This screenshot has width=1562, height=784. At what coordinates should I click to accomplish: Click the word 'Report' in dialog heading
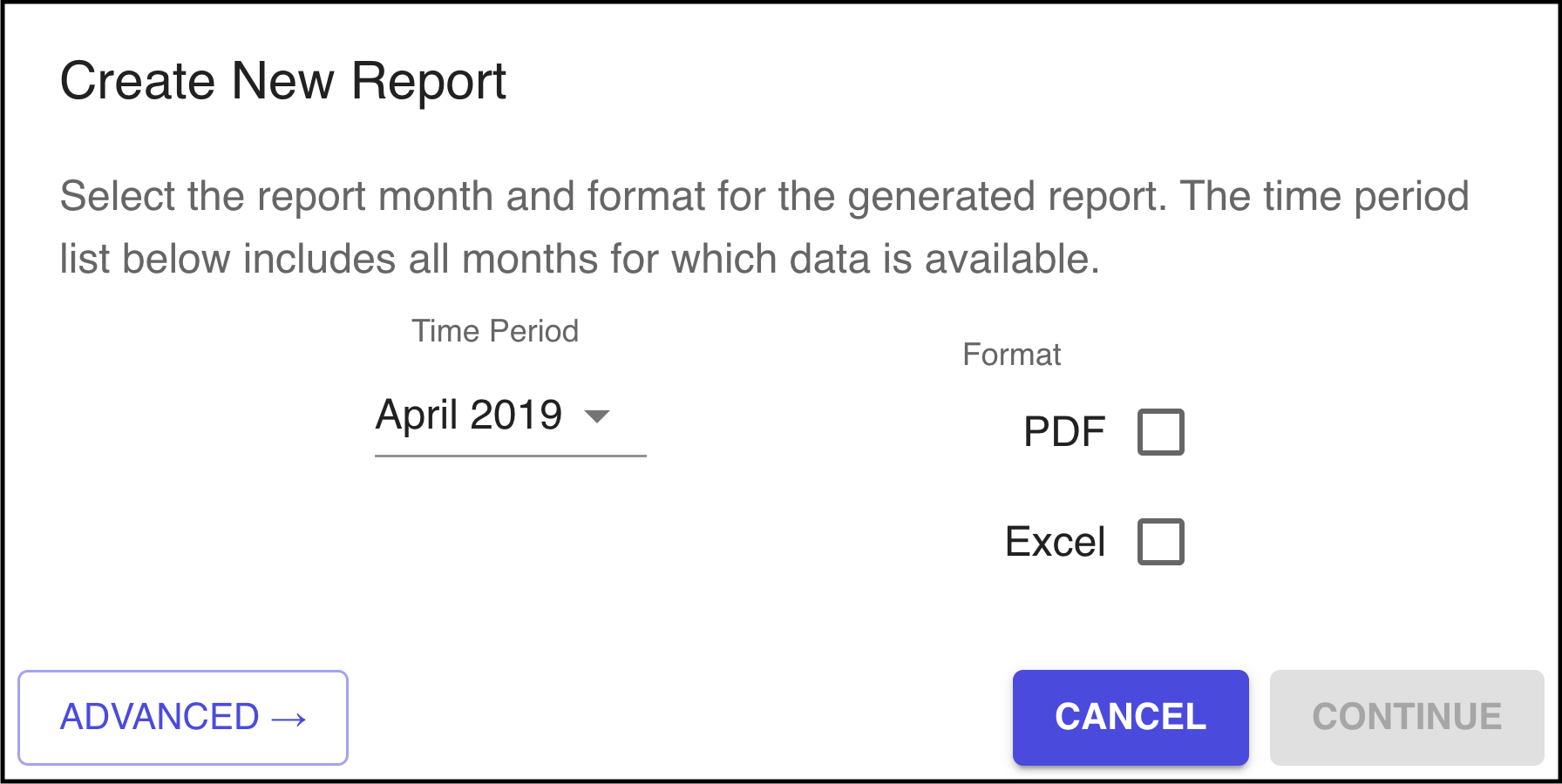[428, 81]
